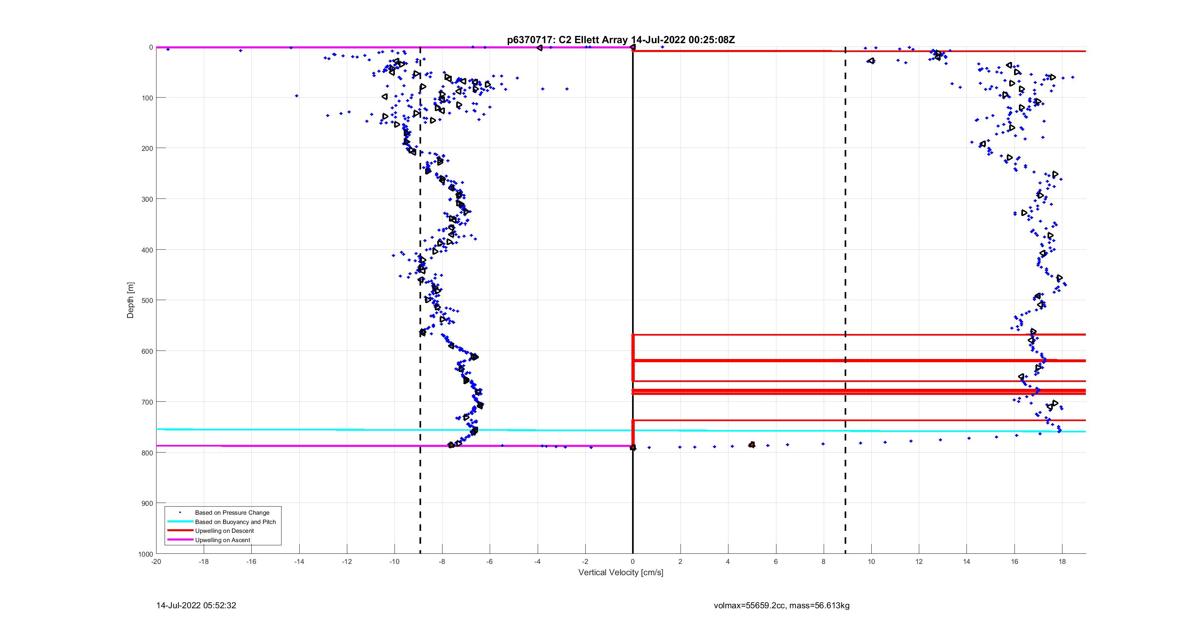This screenshot has width=1200, height=622.
Task: Click depth tick label '500'
Action: (146, 300)
